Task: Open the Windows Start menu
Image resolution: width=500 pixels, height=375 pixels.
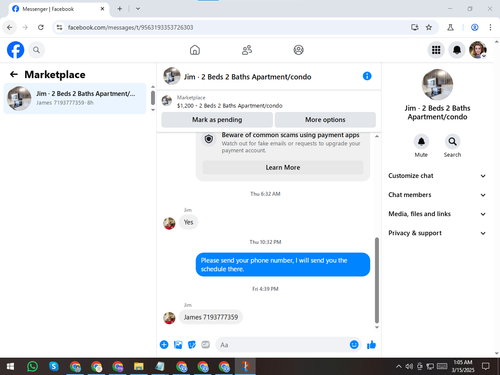Action: pos(10,367)
